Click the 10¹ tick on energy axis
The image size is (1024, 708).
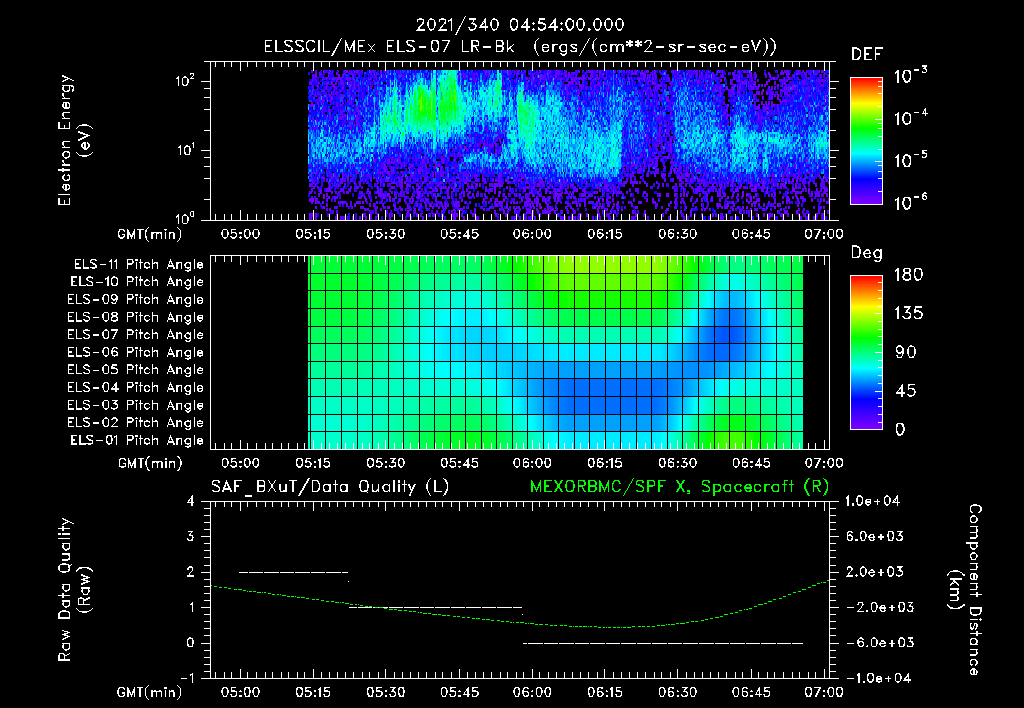(185, 150)
